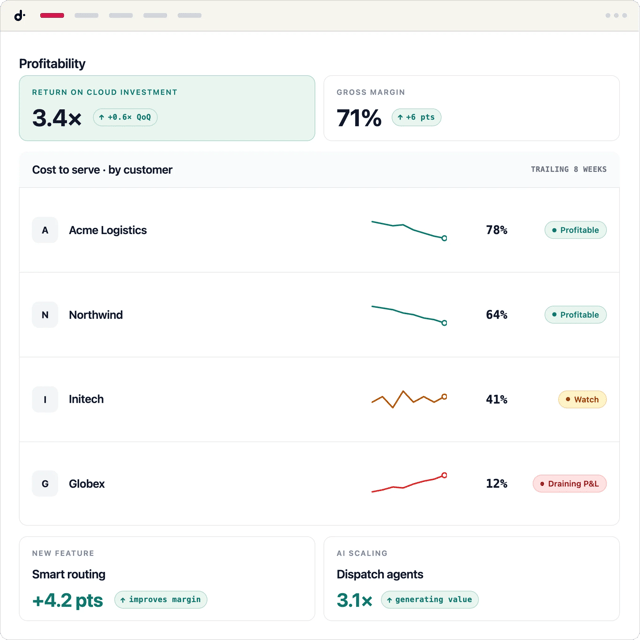Click the Globex avatar letter G
Screen dimensions: 640x640
(x=45, y=484)
